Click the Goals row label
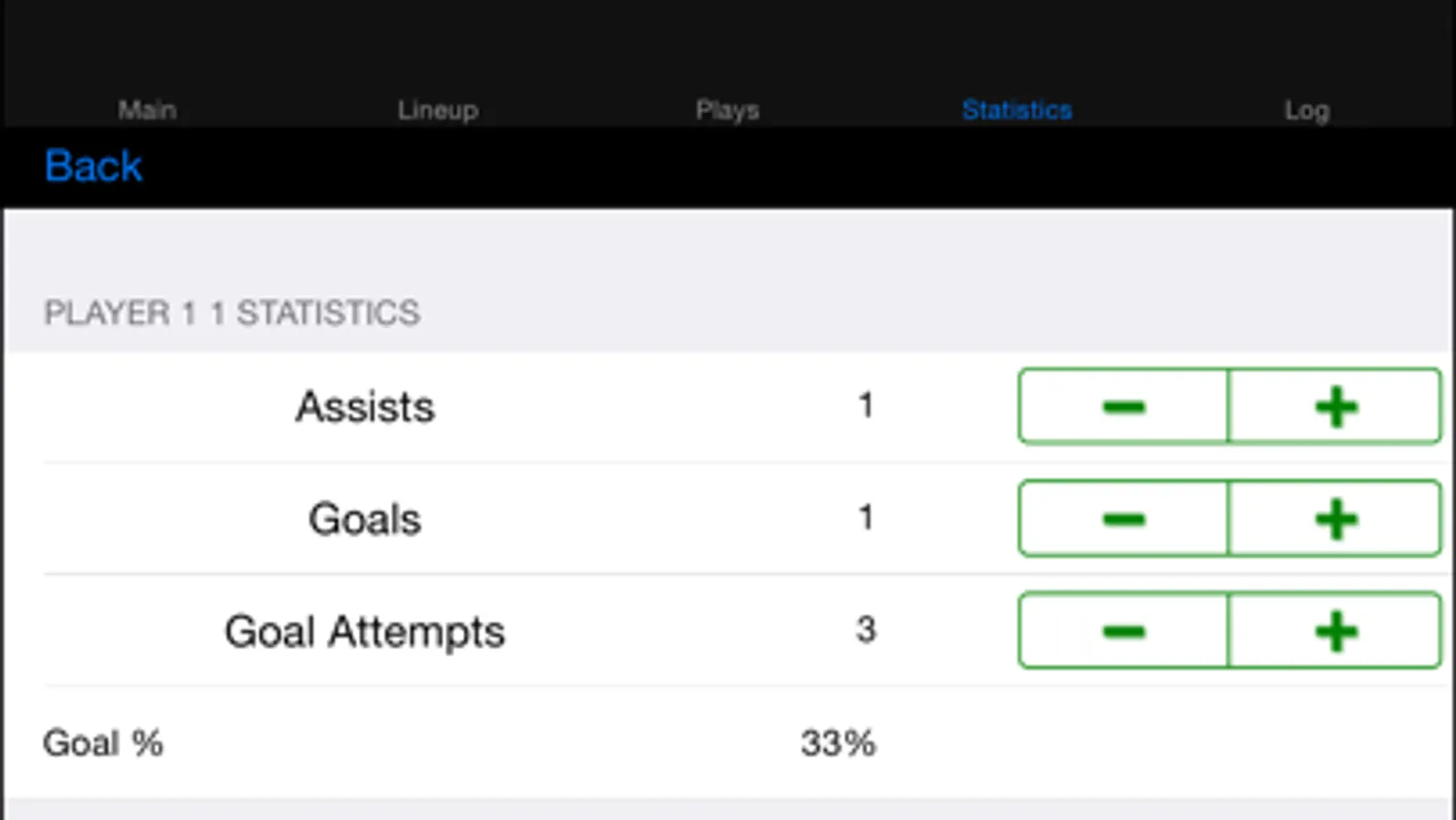The image size is (1456, 820). tap(364, 519)
